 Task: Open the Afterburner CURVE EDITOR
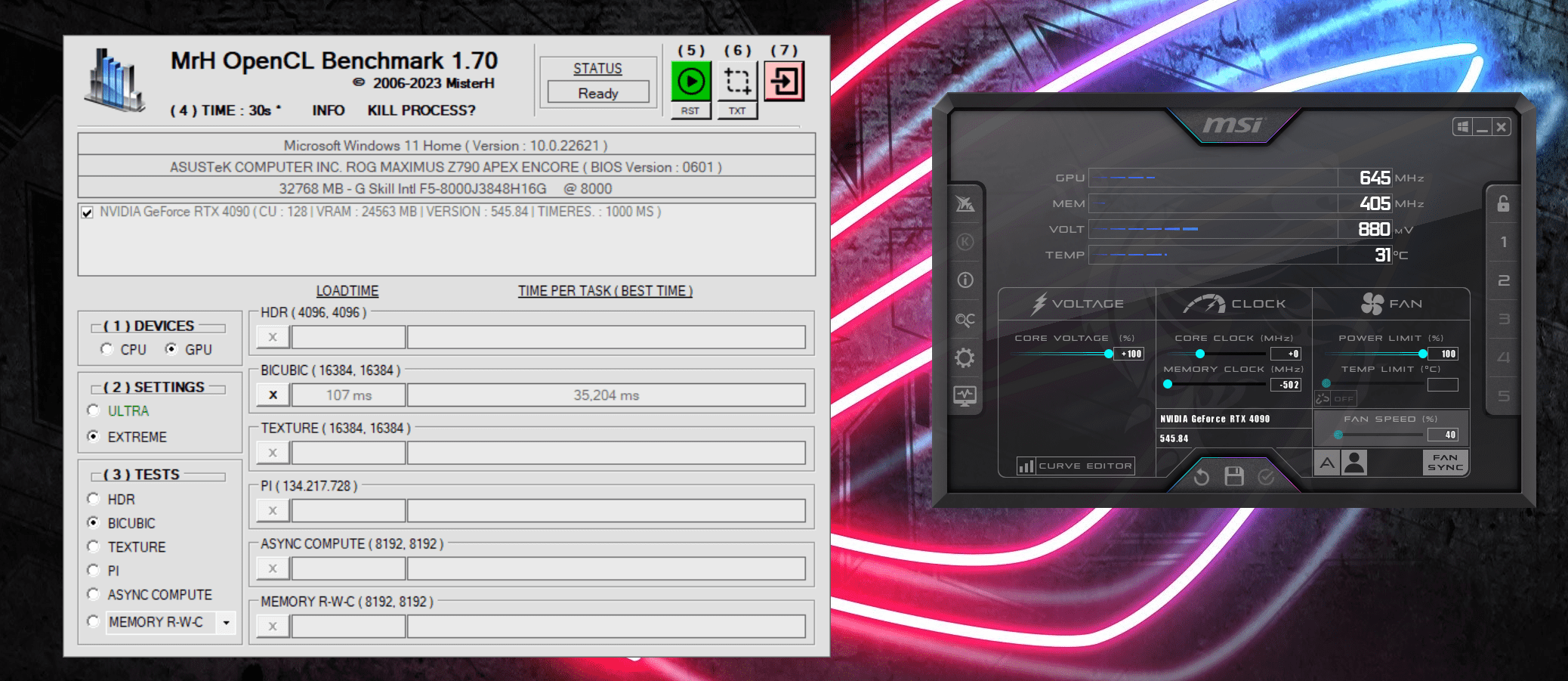(1076, 466)
